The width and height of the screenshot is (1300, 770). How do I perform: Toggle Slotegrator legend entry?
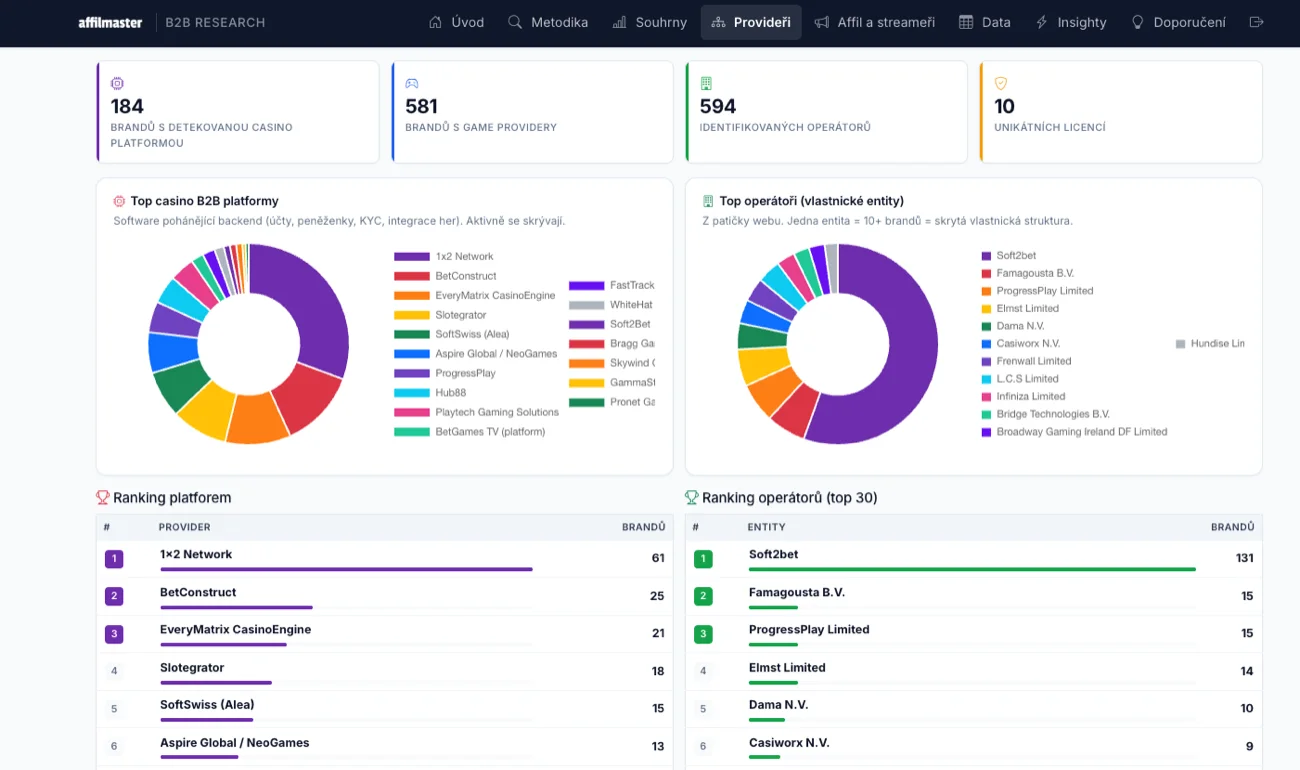point(440,315)
